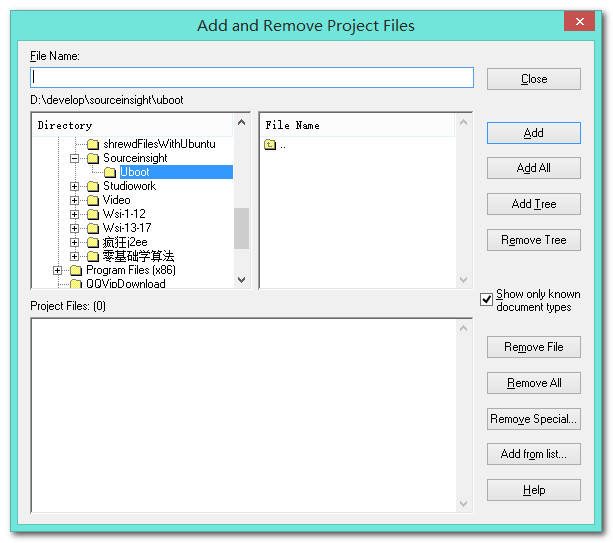
Task: Open Help for this dialog
Action: 533,490
